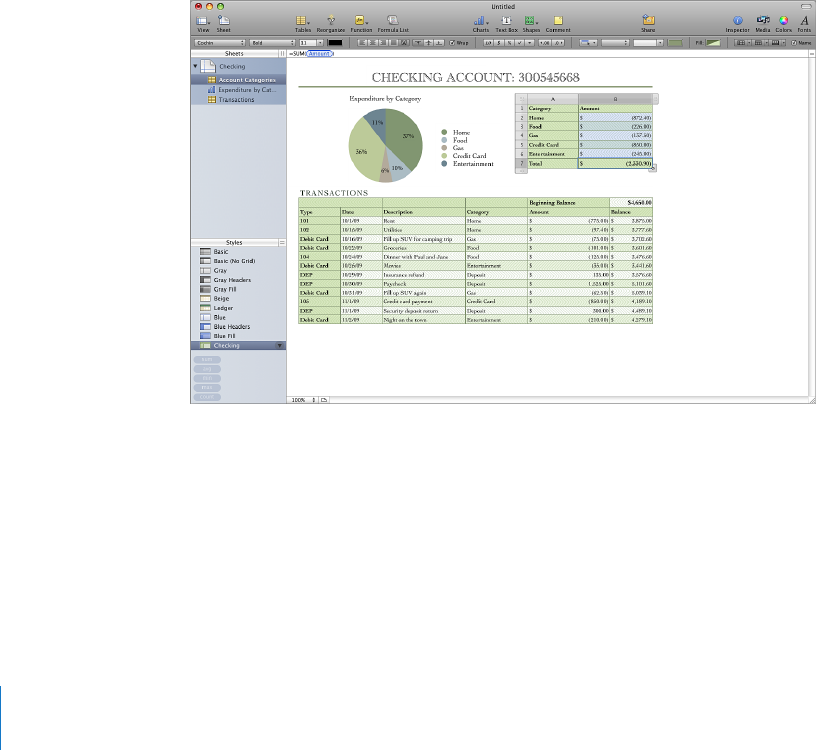Image resolution: width=816 pixels, height=750 pixels.
Task: Open the Fonts window
Action: (804, 23)
